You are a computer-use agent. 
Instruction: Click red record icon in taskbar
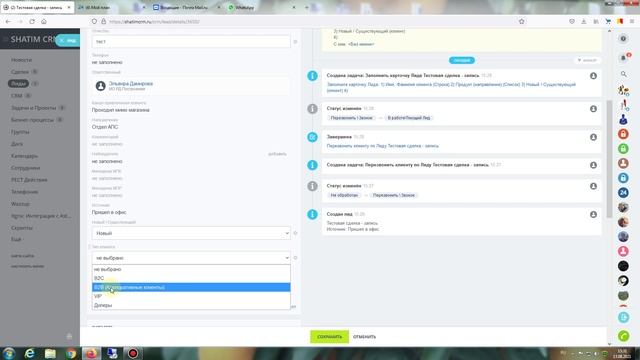click(133, 353)
